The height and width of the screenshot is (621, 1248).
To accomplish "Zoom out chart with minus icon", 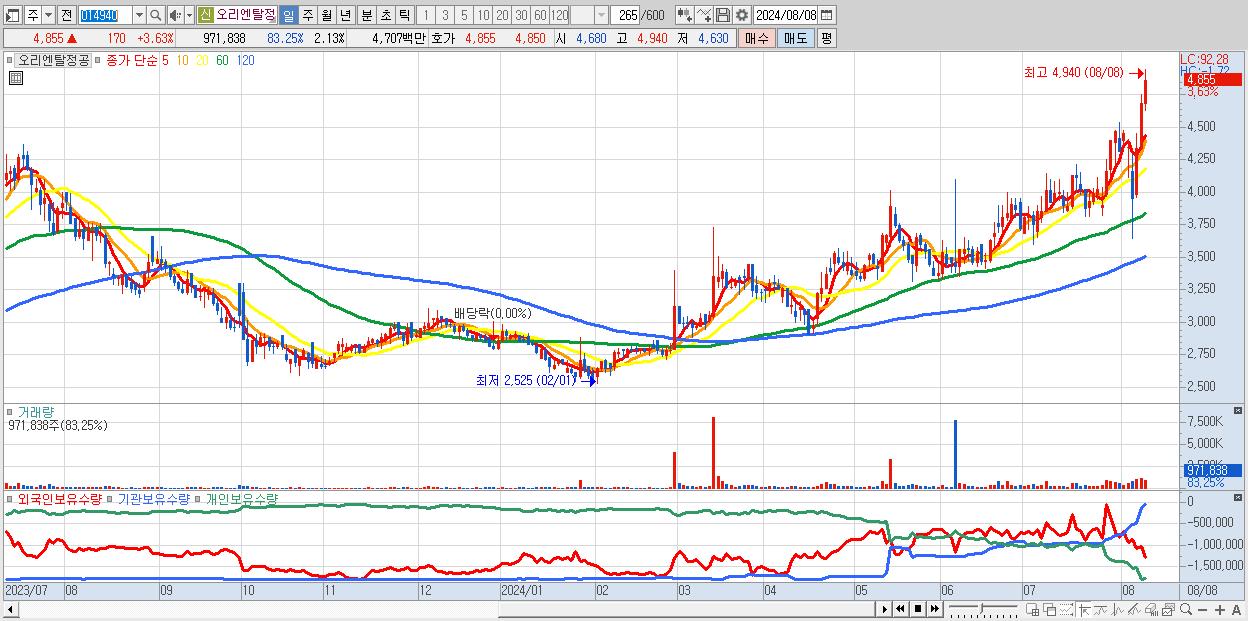I will (1202, 609).
